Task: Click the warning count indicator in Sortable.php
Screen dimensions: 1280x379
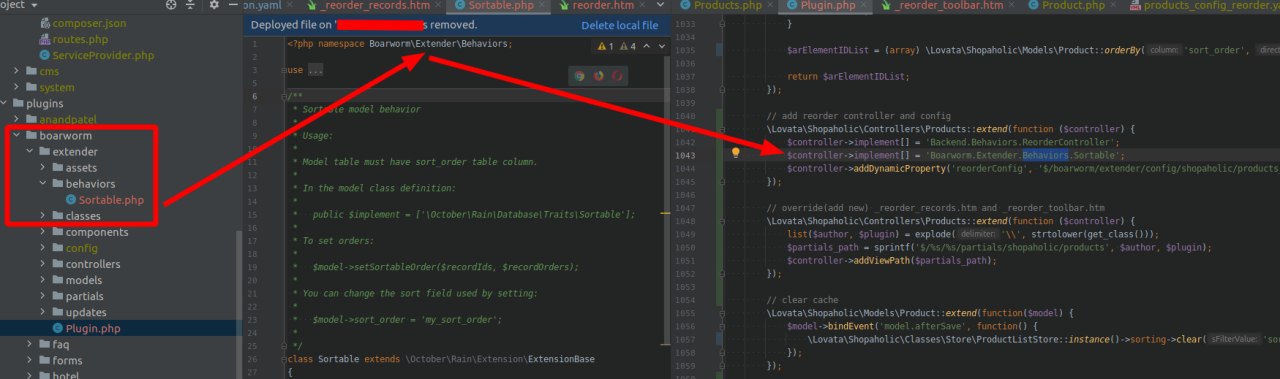Action: (x=606, y=46)
